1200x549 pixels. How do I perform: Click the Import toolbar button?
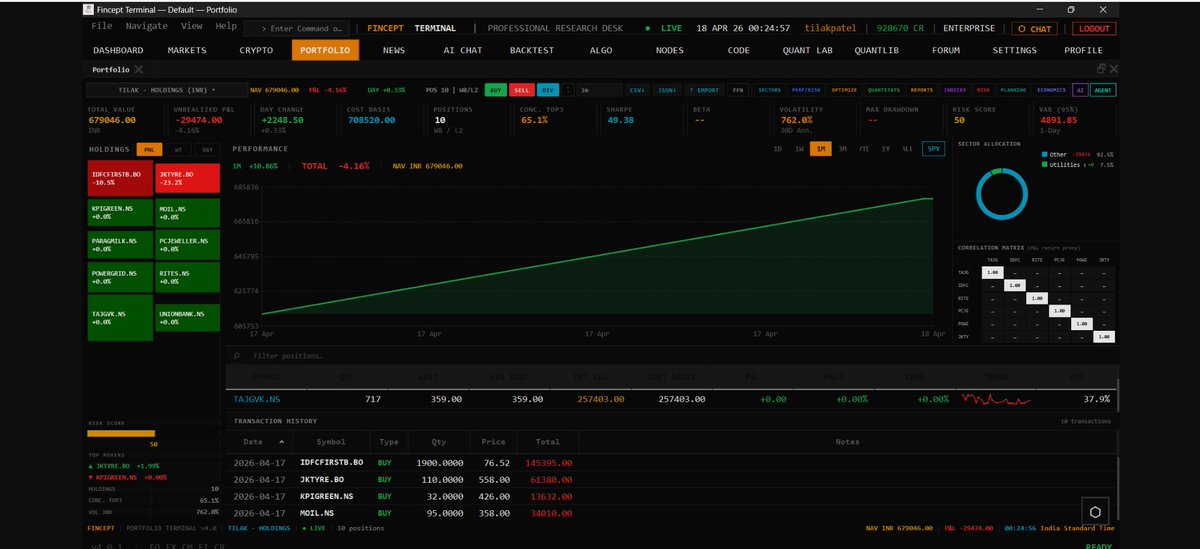[x=703, y=90]
